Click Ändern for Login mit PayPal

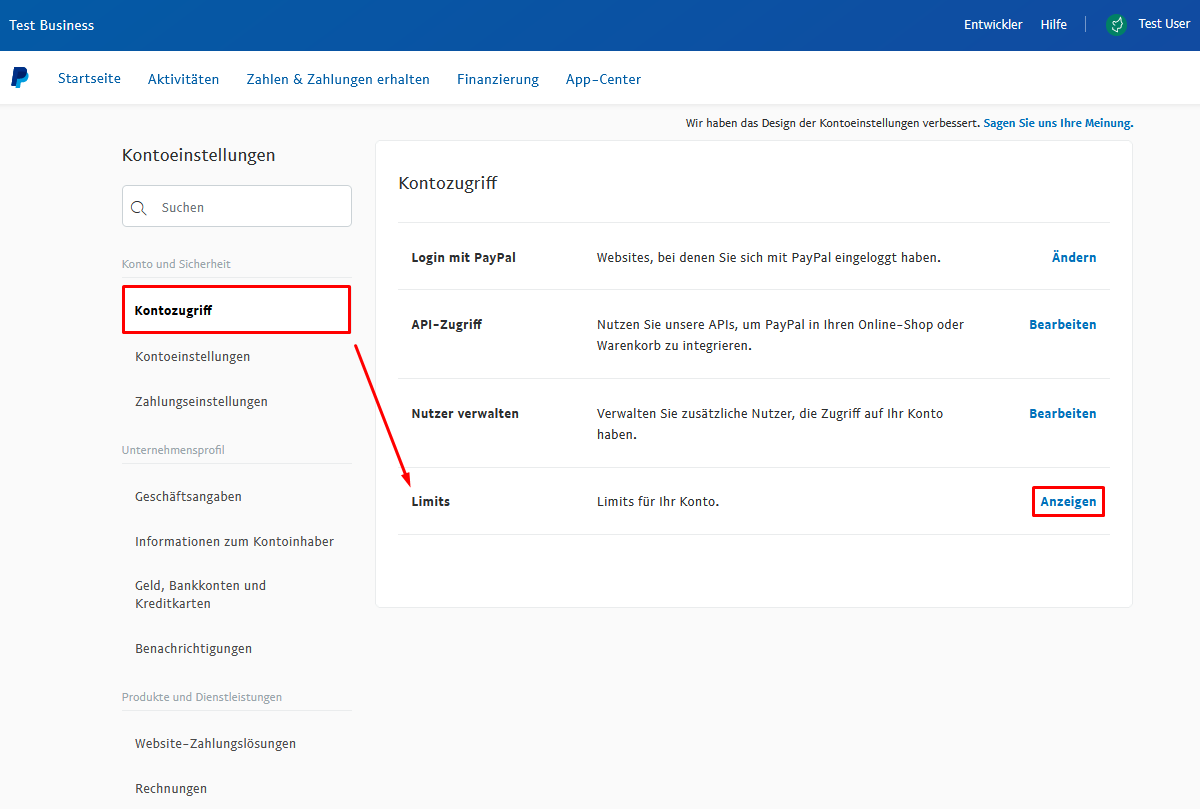pyautogui.click(x=1074, y=258)
